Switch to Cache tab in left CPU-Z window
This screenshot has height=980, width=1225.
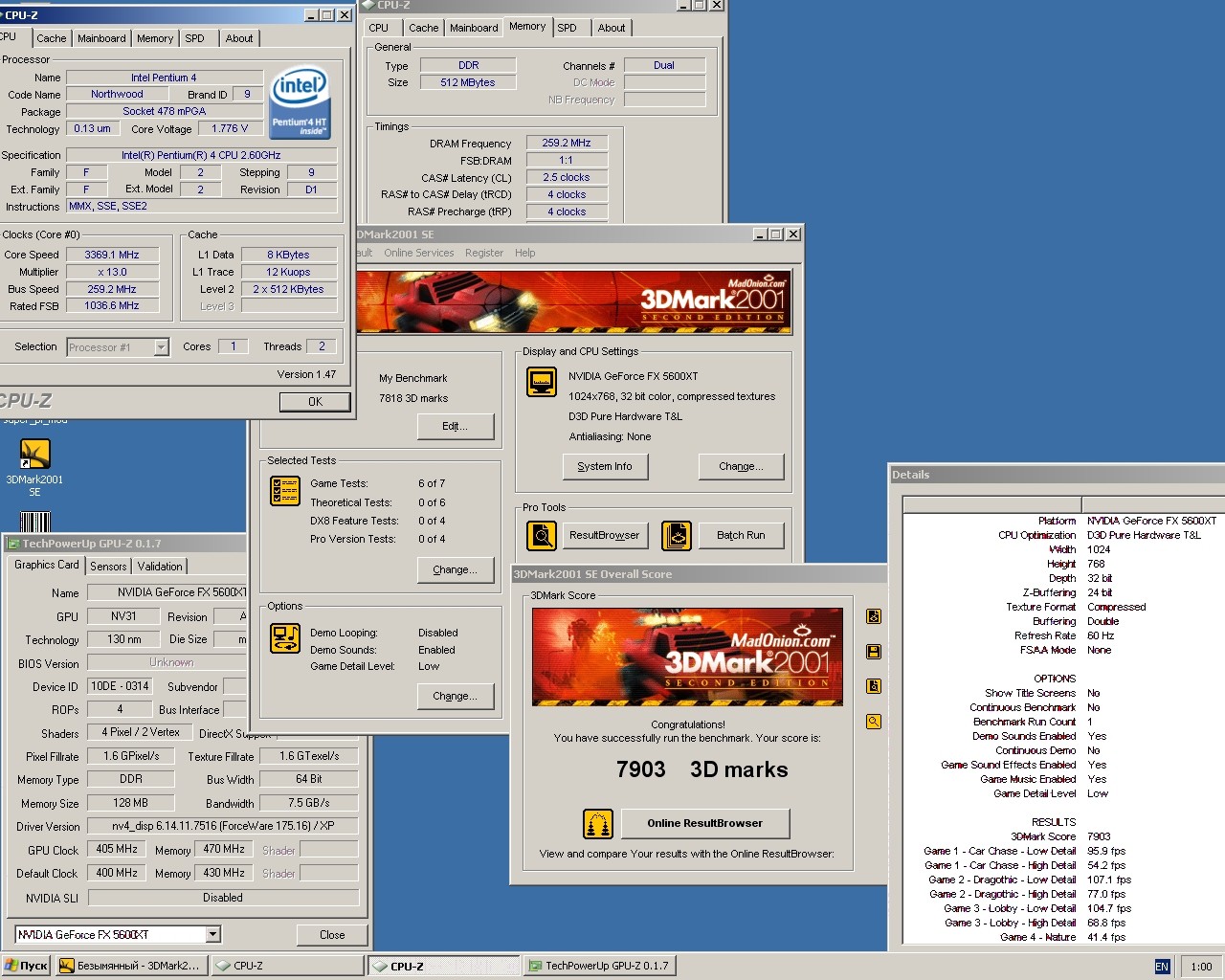(x=52, y=38)
